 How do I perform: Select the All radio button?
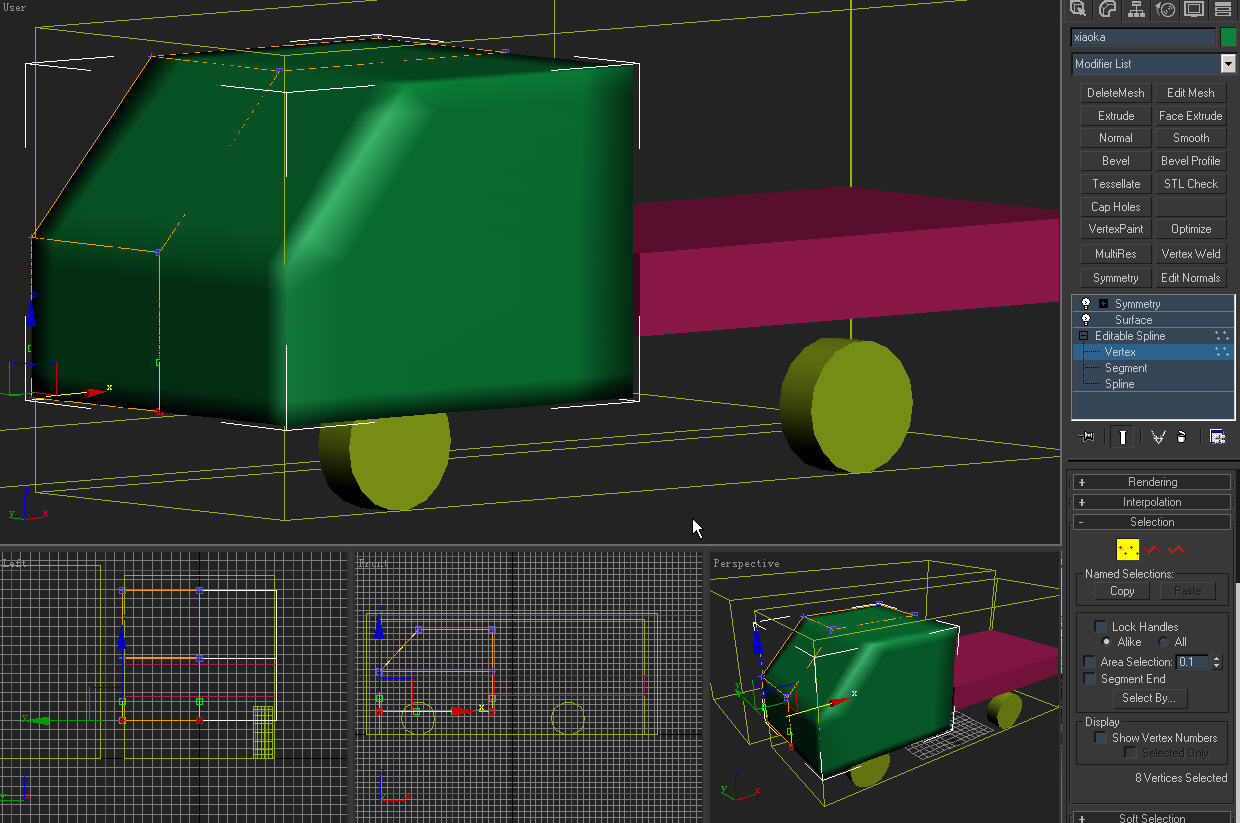(x=1164, y=642)
